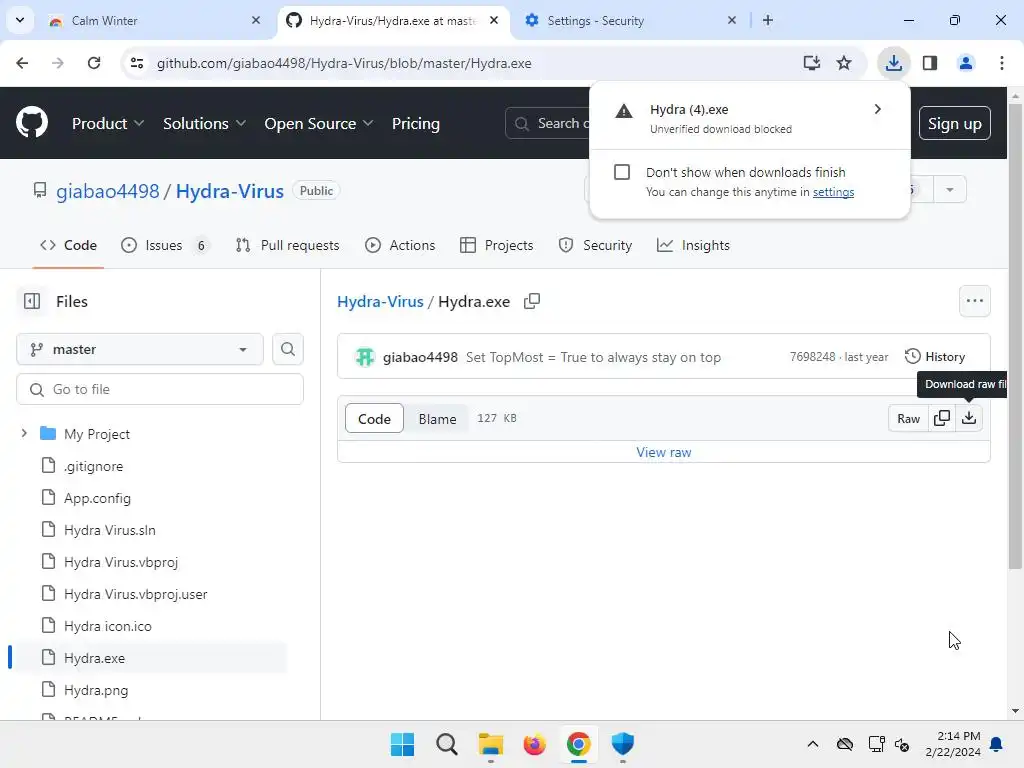
Task: Expand the Open Source menu
Action: tap(319, 123)
